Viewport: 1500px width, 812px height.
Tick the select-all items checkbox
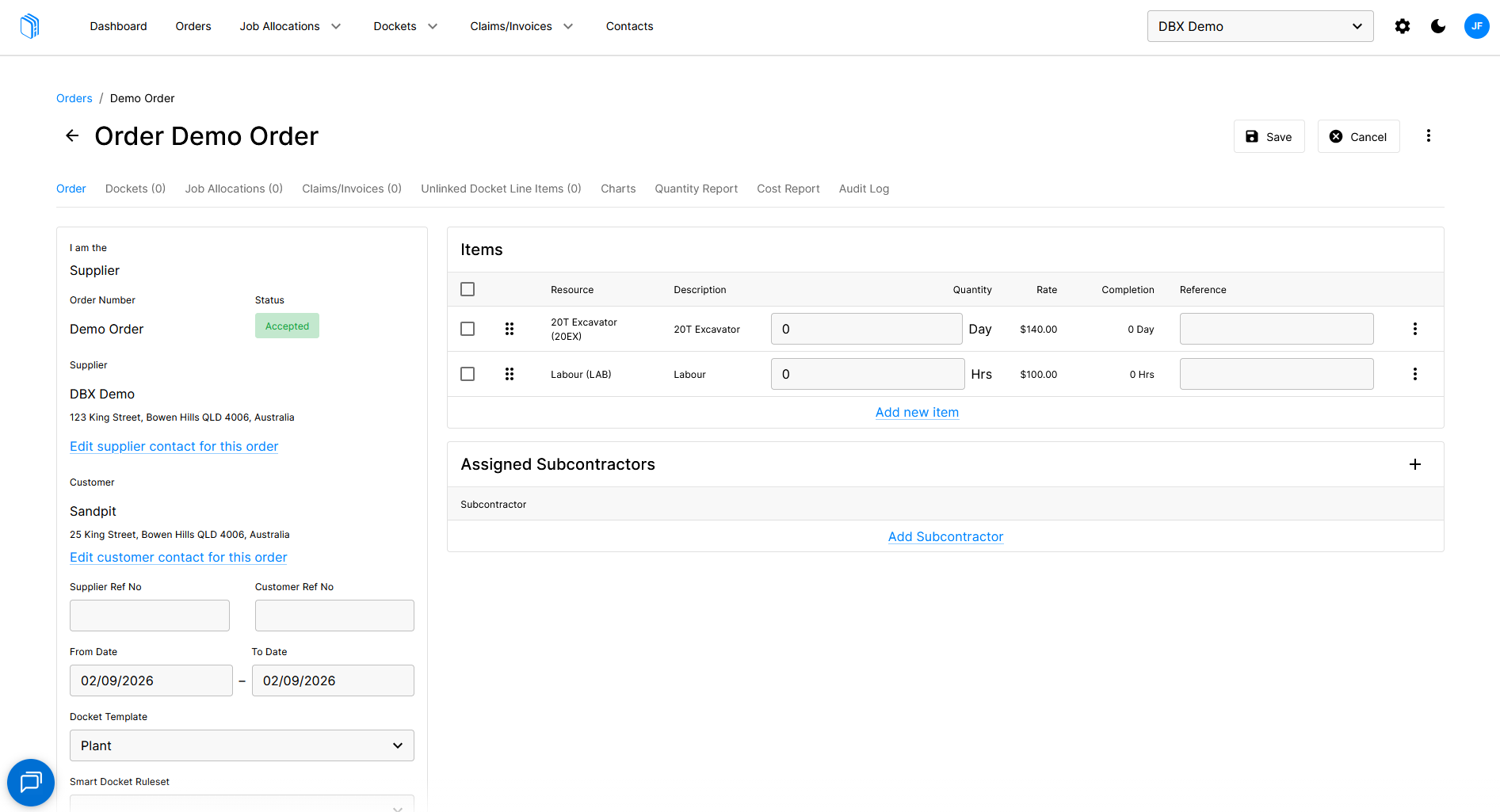(468, 289)
